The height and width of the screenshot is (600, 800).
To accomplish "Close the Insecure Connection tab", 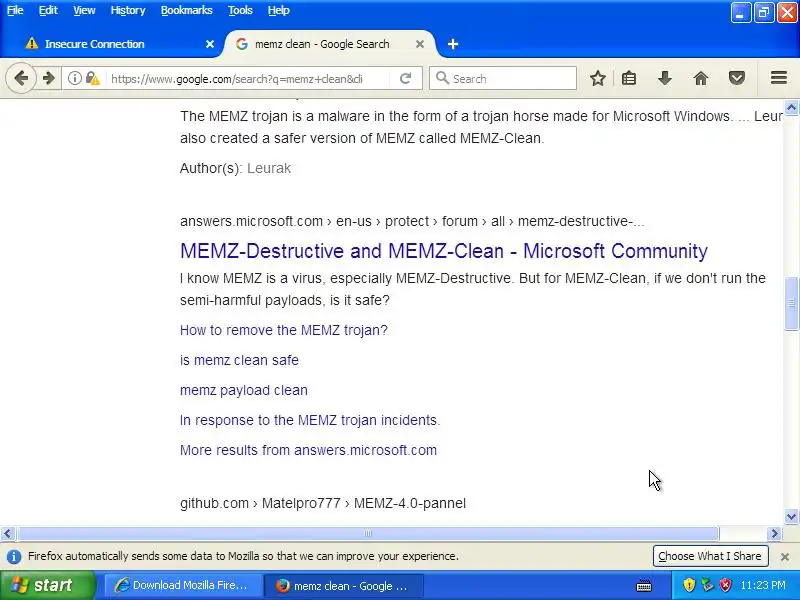I will (x=210, y=44).
